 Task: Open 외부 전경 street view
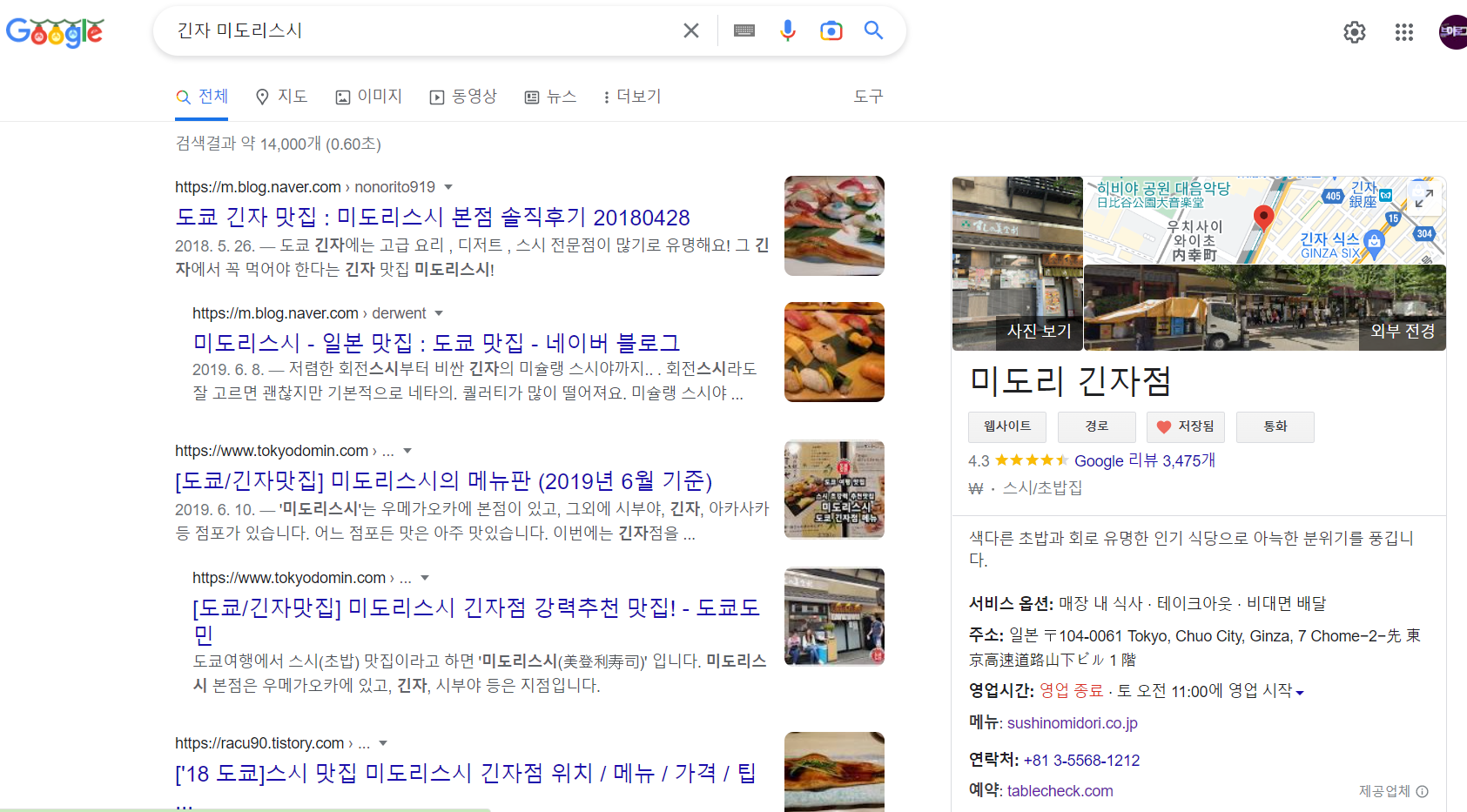pyautogui.click(x=1402, y=332)
